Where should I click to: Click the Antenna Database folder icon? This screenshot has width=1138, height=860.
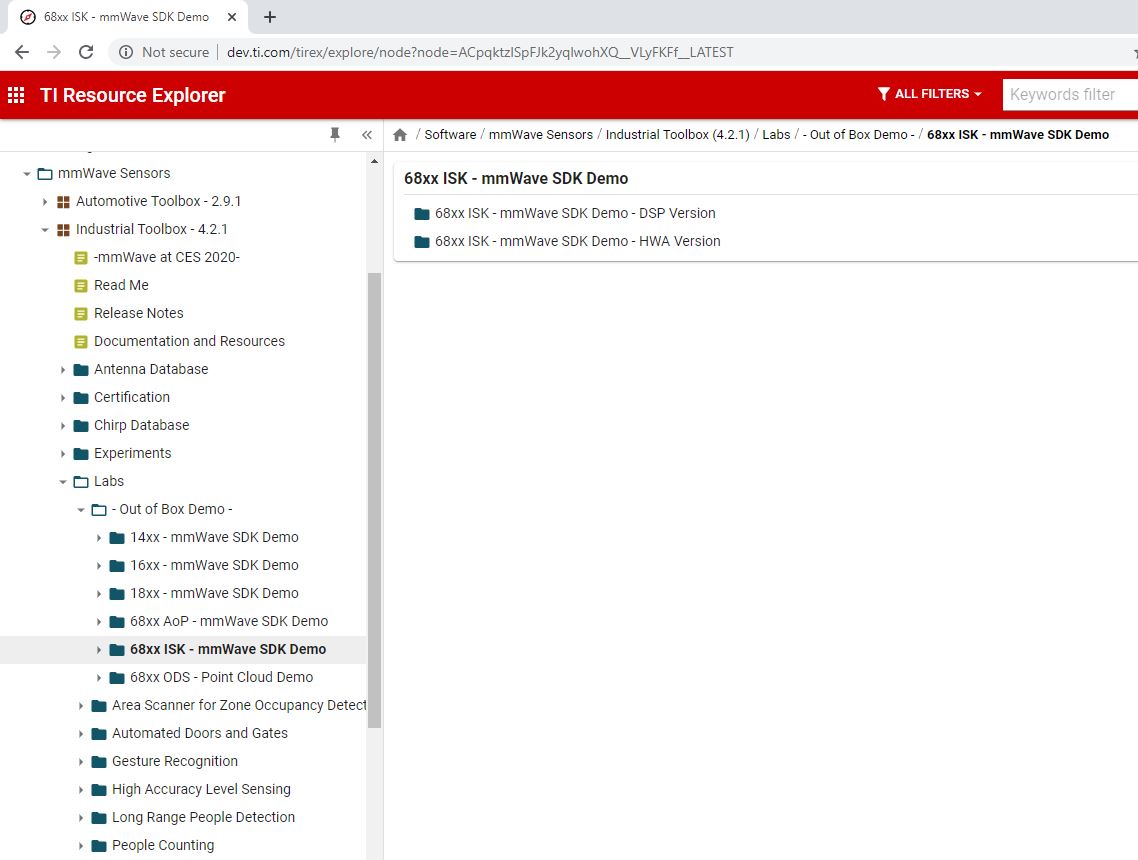pos(81,369)
